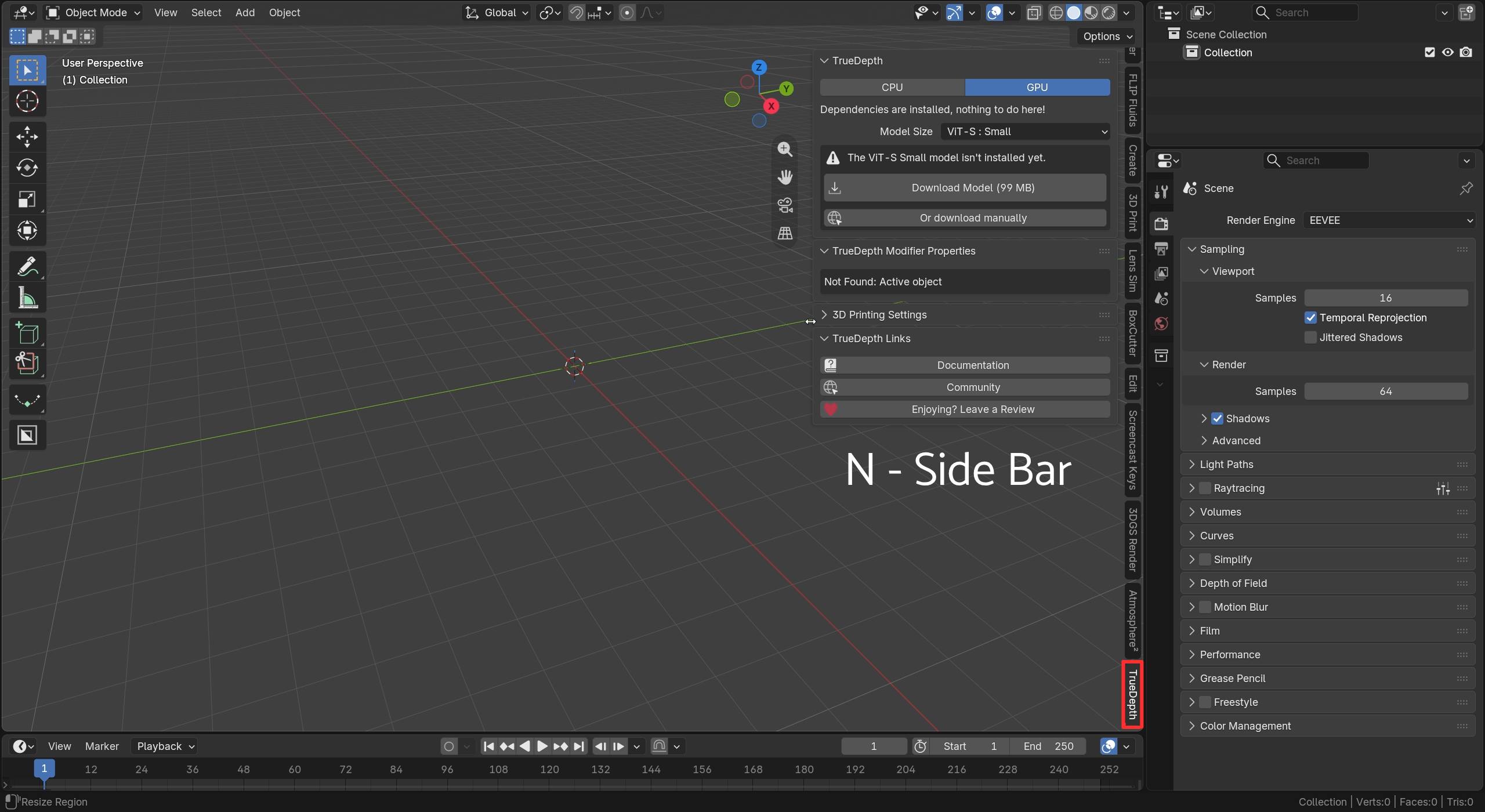Play the animation forward

tap(542, 746)
